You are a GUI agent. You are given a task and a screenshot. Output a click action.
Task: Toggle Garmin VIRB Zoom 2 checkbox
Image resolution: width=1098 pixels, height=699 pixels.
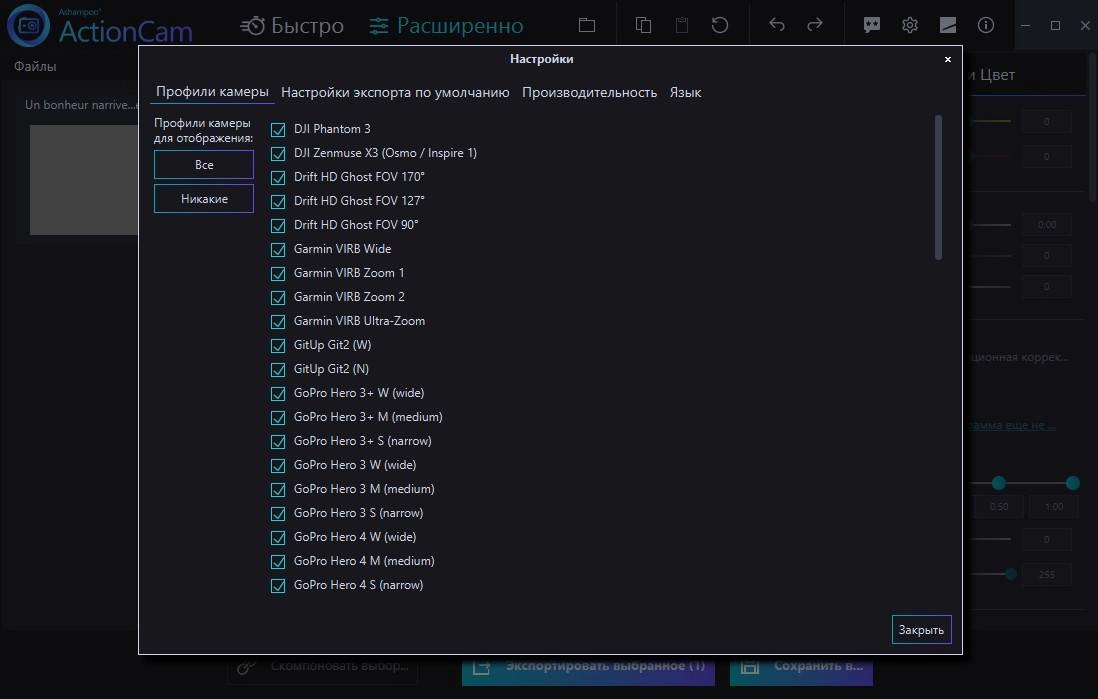[x=278, y=298]
